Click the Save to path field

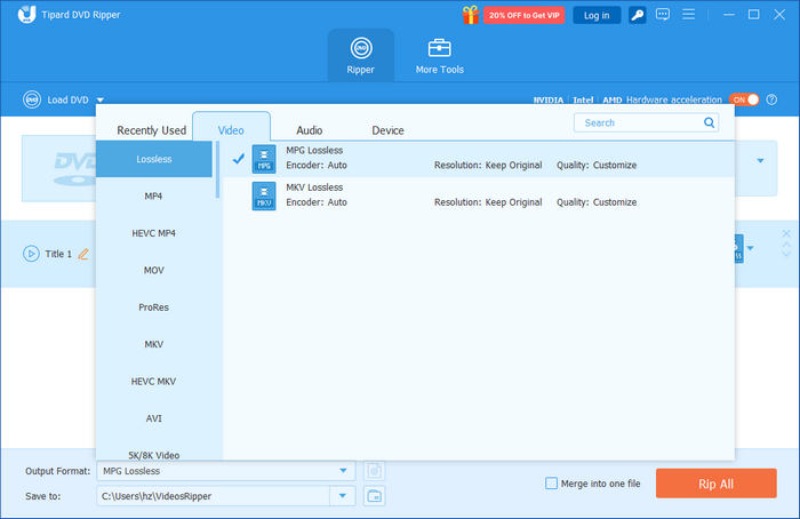click(213, 496)
